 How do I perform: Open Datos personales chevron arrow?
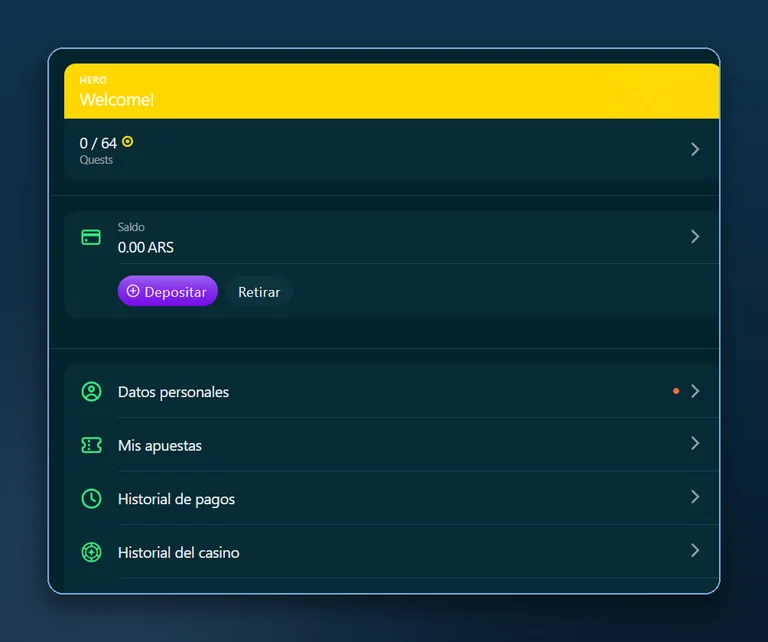[x=695, y=391]
